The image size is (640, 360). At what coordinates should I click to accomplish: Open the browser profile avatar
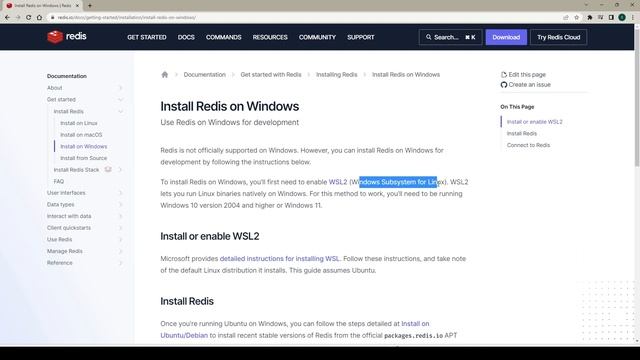click(622, 18)
